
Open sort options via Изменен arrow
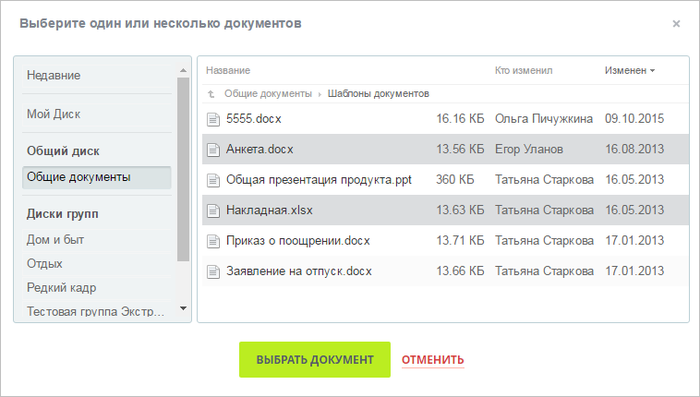(653, 71)
